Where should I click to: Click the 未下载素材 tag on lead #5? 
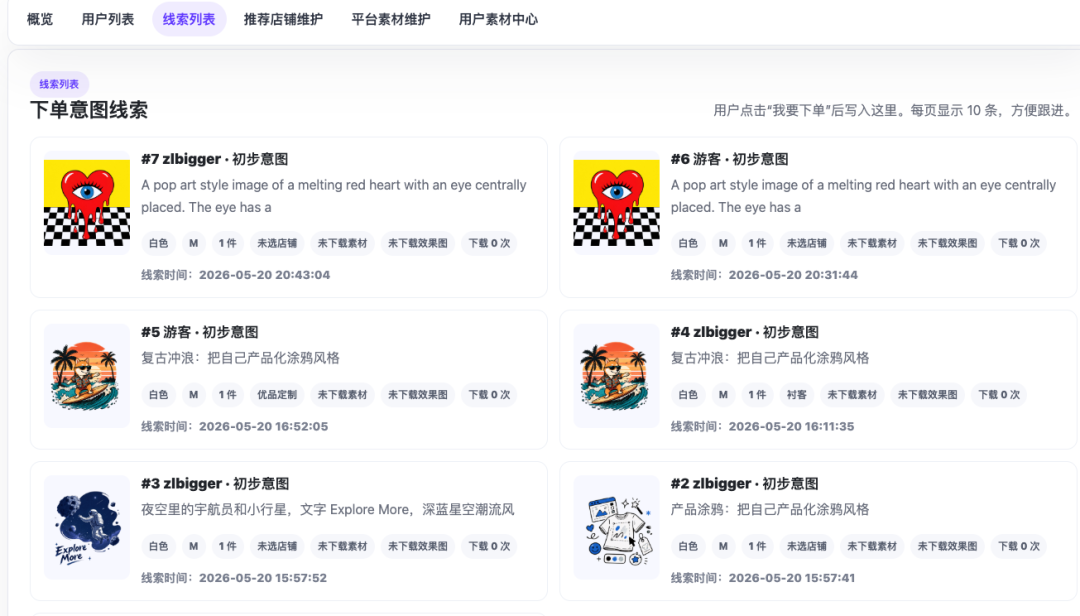coord(342,395)
